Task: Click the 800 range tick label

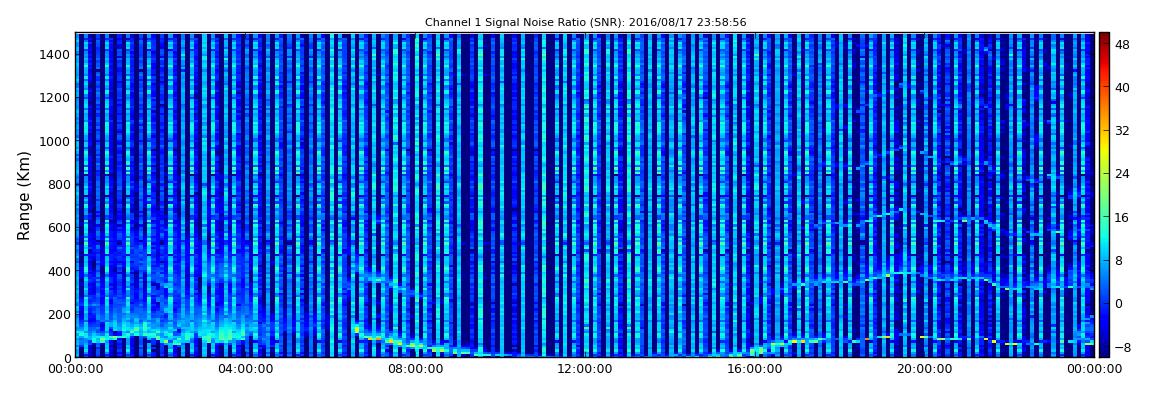Action: coord(59,184)
